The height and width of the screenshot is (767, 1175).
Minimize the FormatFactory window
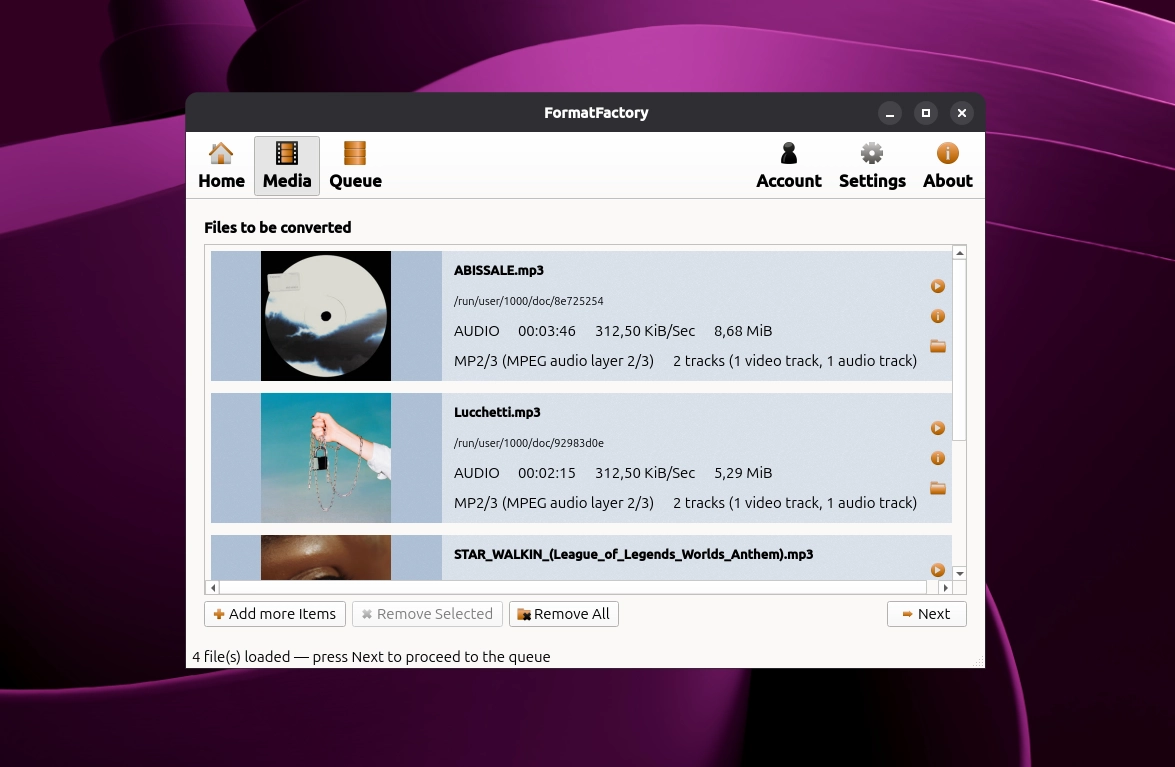pyautogui.click(x=889, y=113)
